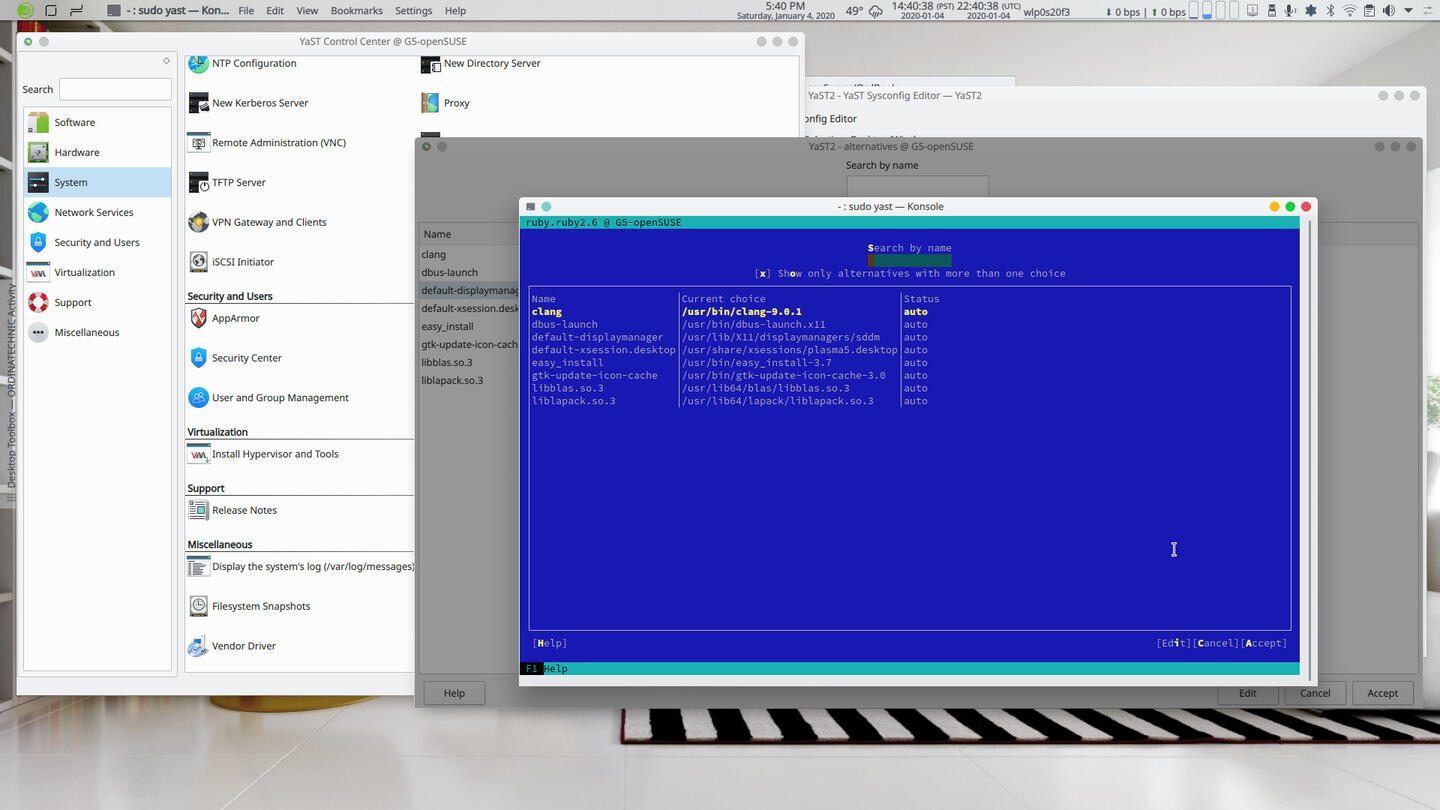The width and height of the screenshot is (1440, 810).
Task: Open TFTP Server module
Action: pos(227,183)
